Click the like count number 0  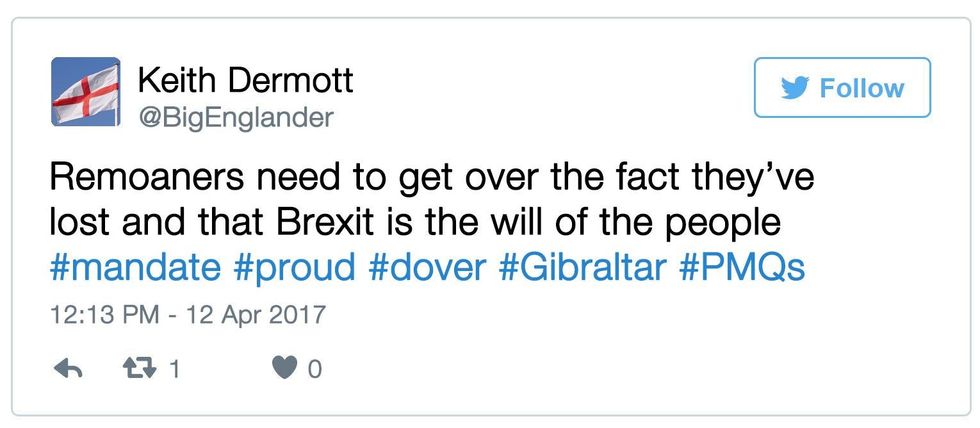pyautogui.click(x=314, y=370)
